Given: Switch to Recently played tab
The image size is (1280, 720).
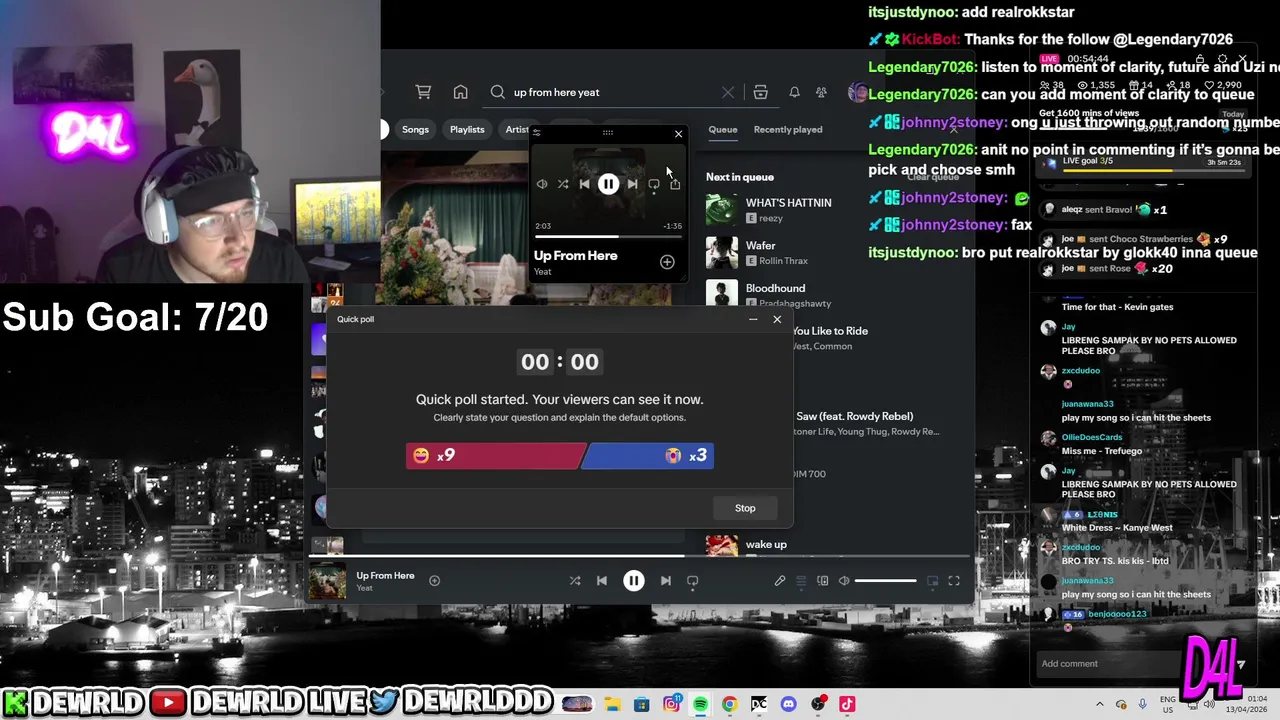Looking at the screenshot, I should tap(788, 129).
